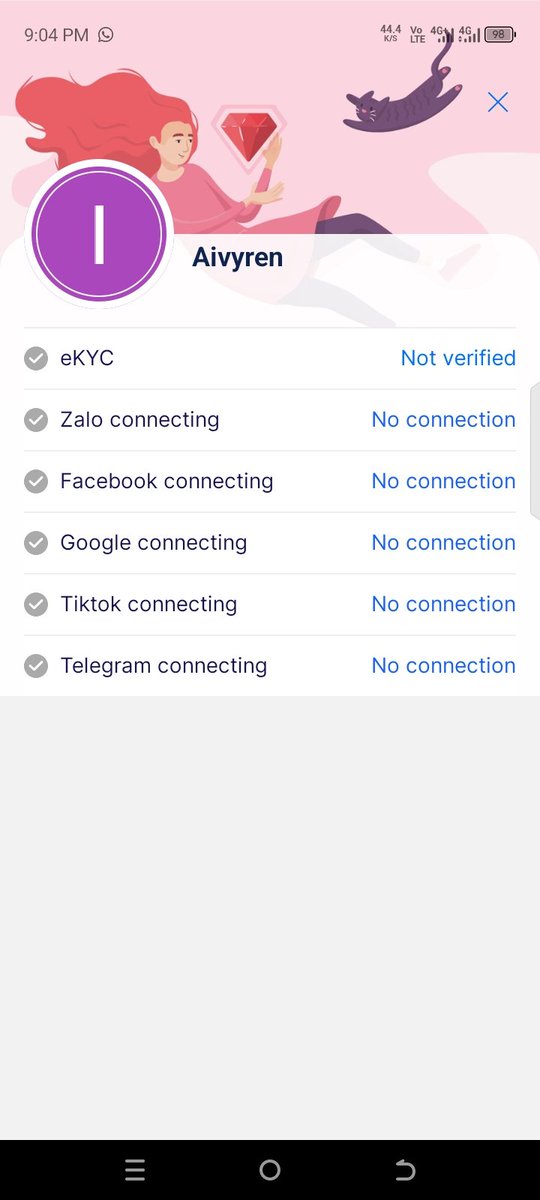Tap the Android home button
The image size is (540, 1200).
click(270, 1170)
